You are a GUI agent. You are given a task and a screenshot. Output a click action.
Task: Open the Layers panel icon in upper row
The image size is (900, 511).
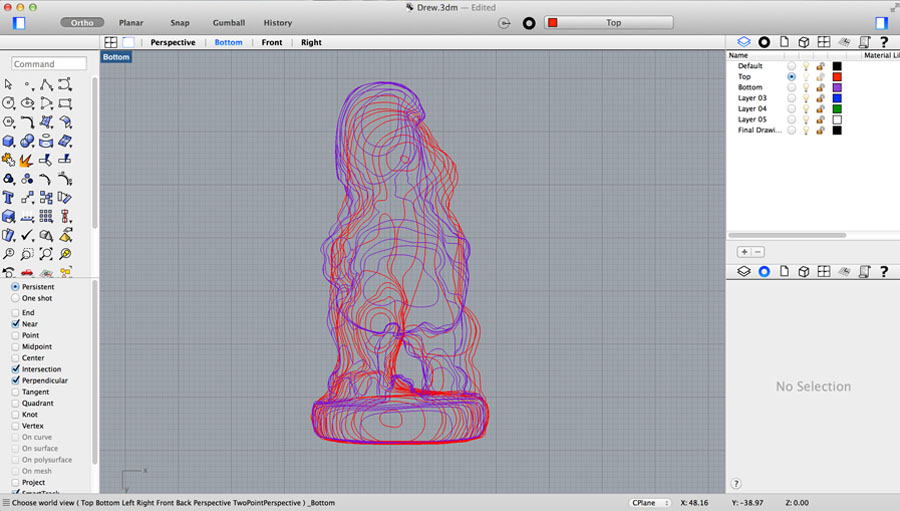[x=744, y=42]
